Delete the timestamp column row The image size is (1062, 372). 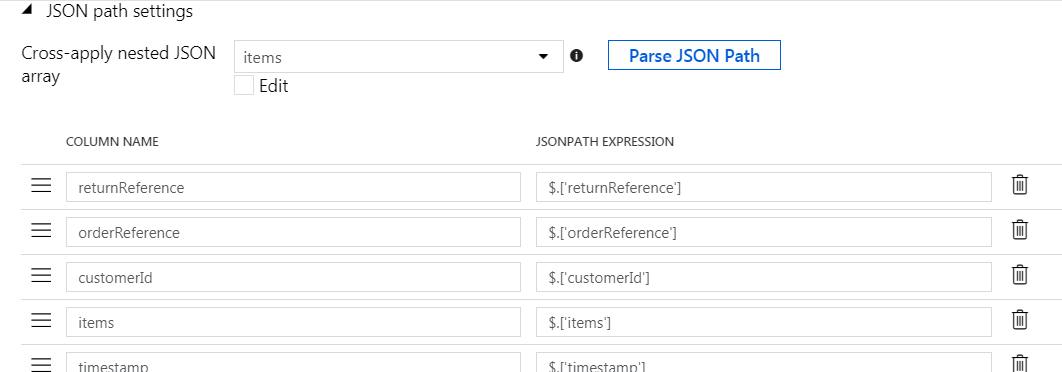pos(1019,364)
